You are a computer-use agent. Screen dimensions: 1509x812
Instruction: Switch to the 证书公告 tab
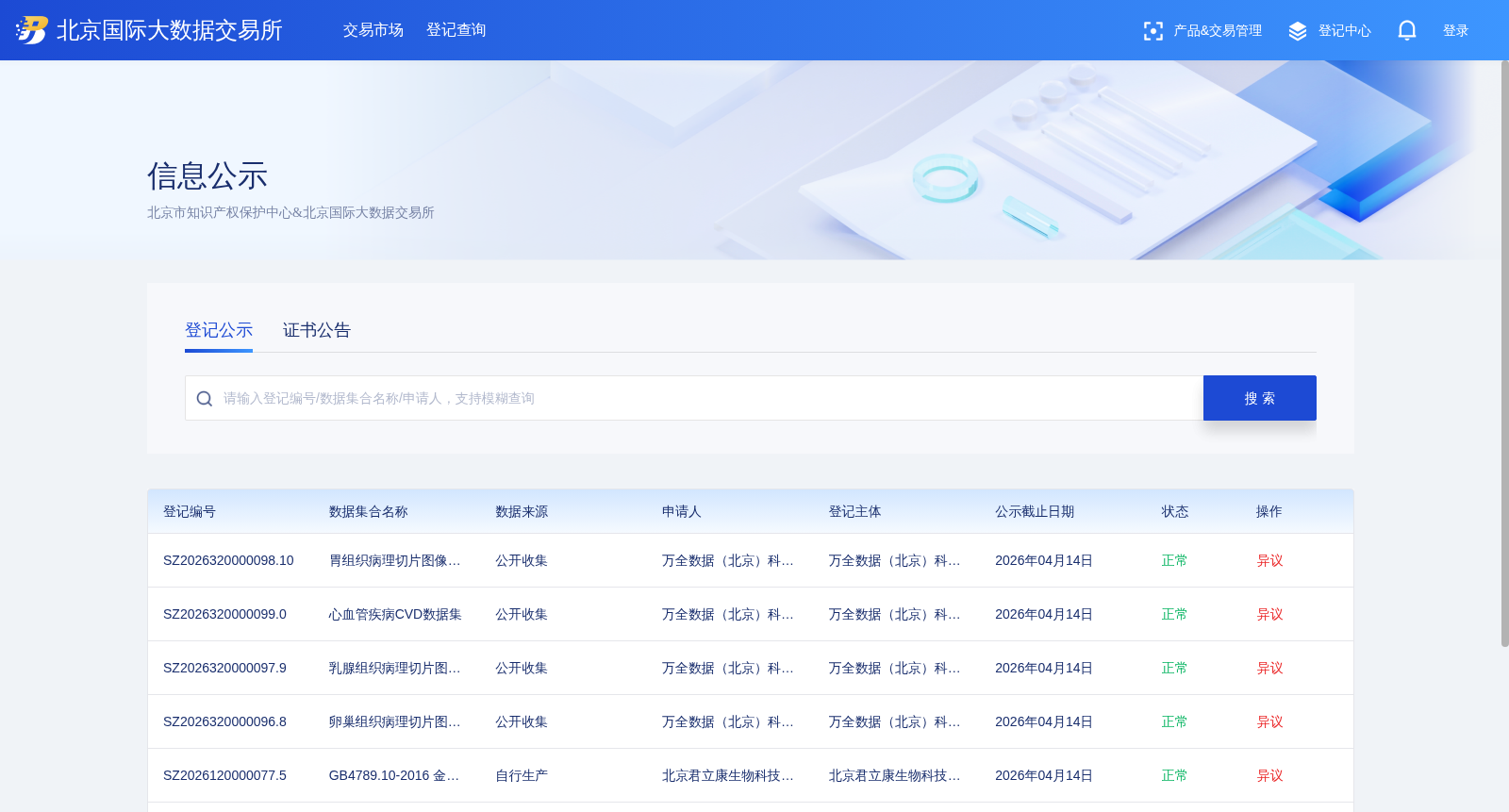tap(317, 330)
